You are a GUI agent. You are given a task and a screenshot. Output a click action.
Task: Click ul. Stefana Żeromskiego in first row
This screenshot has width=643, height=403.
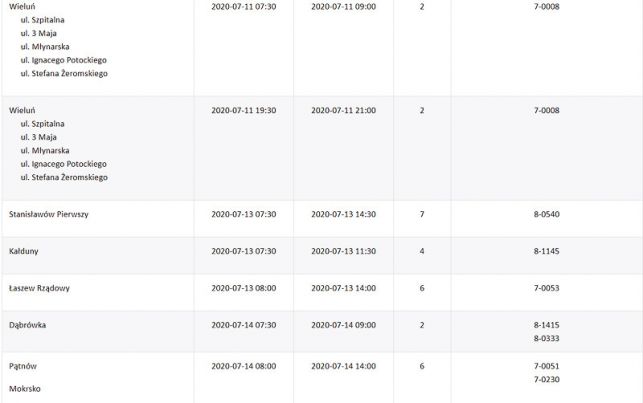click(x=64, y=74)
